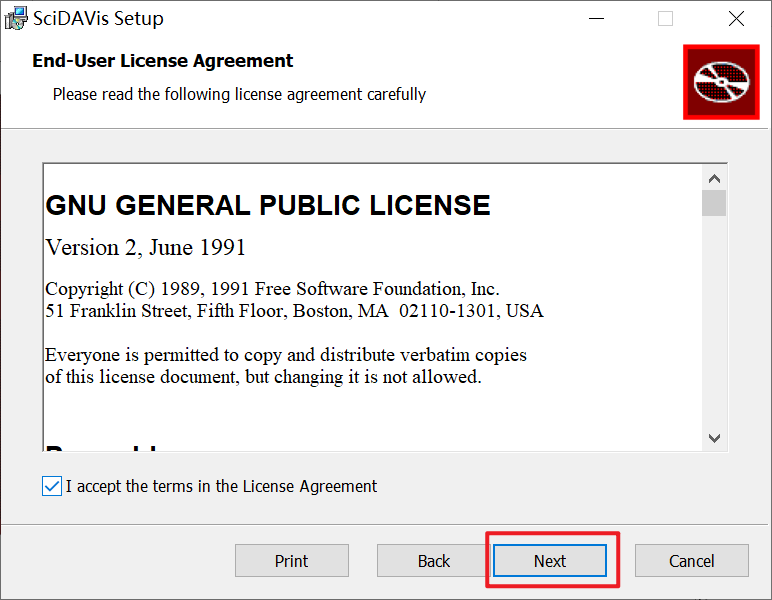Image resolution: width=772 pixels, height=600 pixels.
Task: Click the End-User License Agreement title
Action: 162,61
